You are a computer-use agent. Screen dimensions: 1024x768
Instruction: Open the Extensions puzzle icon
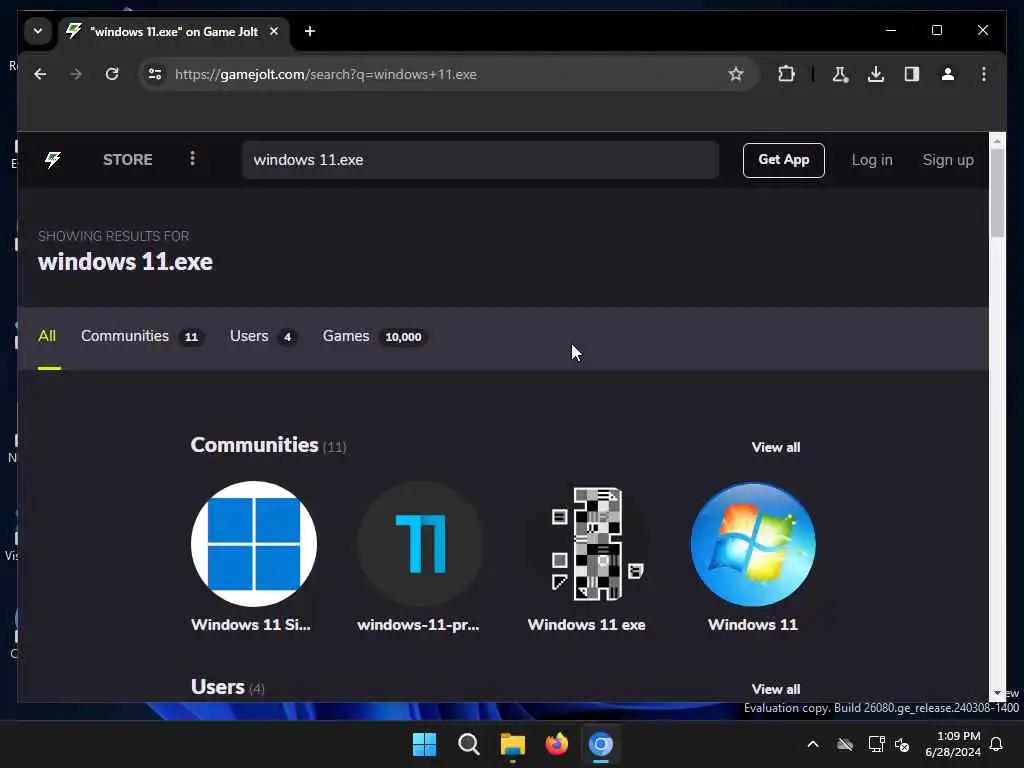(786, 74)
